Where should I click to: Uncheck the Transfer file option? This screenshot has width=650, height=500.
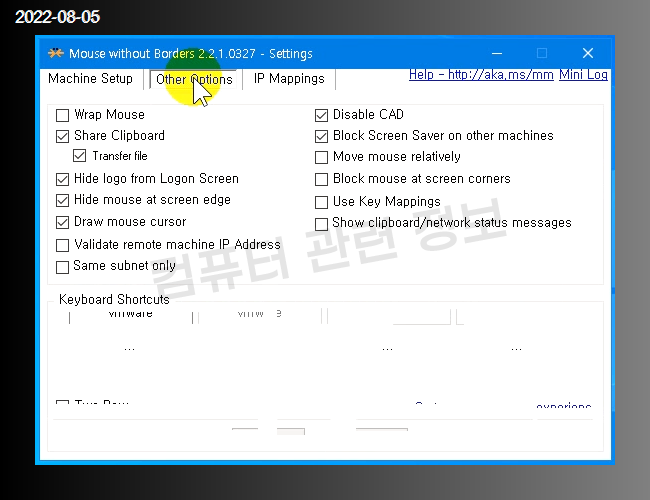tap(80, 156)
